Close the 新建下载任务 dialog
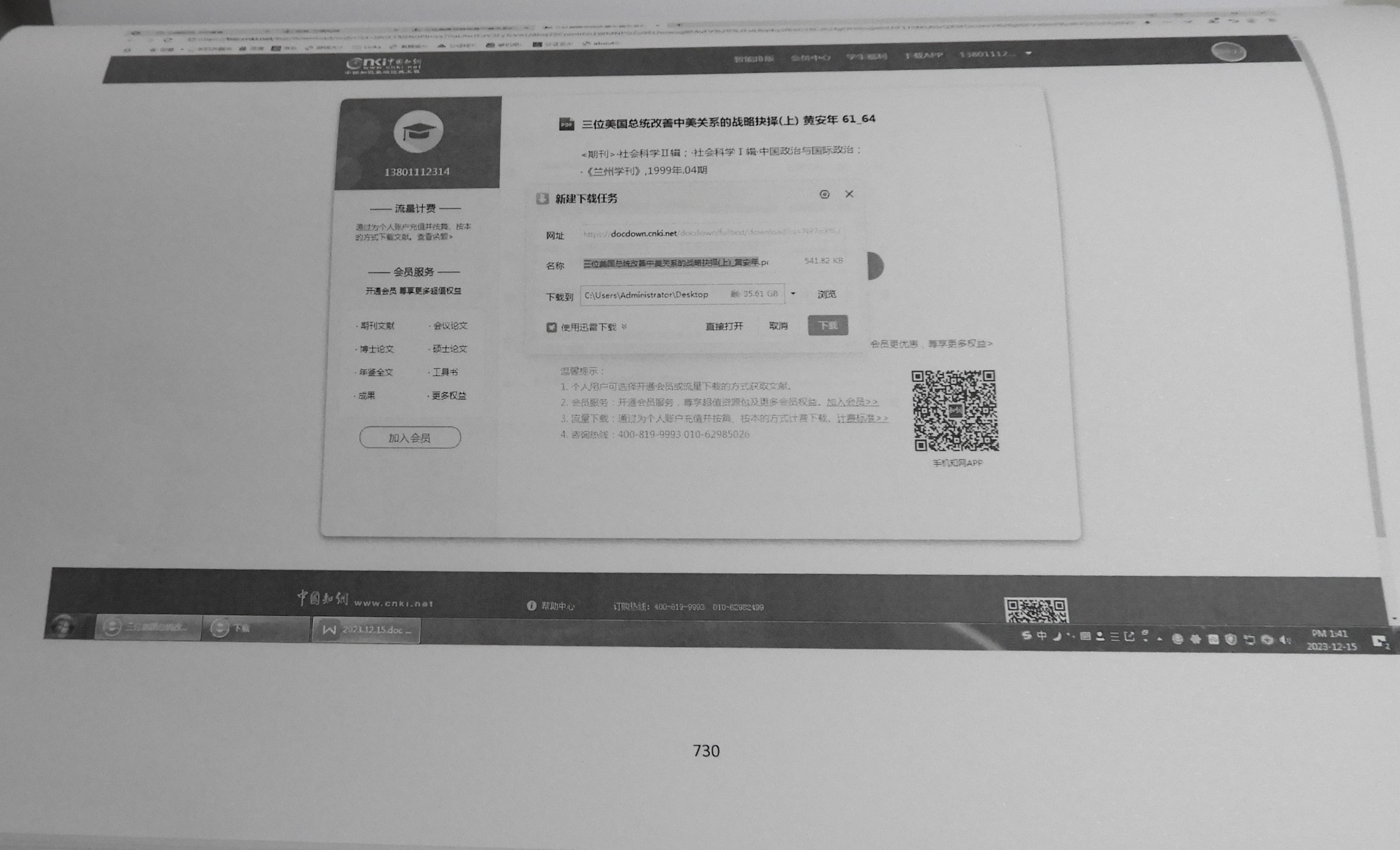Image resolution: width=1400 pixels, height=850 pixels. pos(849,194)
